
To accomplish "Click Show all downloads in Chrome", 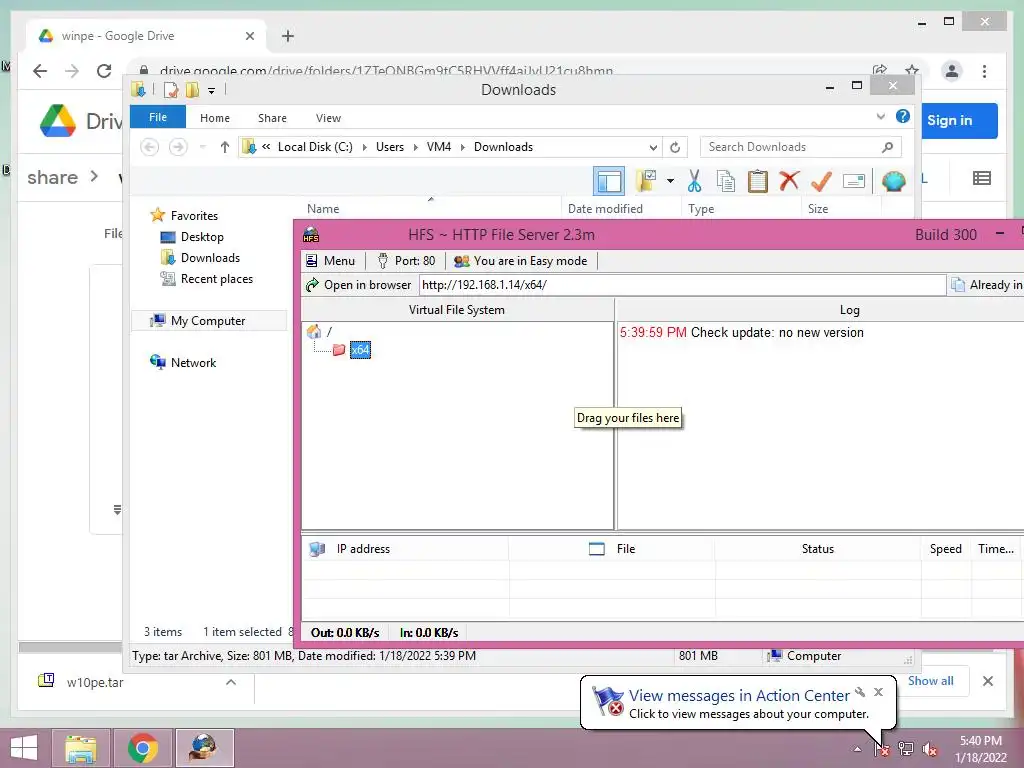I will pyautogui.click(x=931, y=681).
